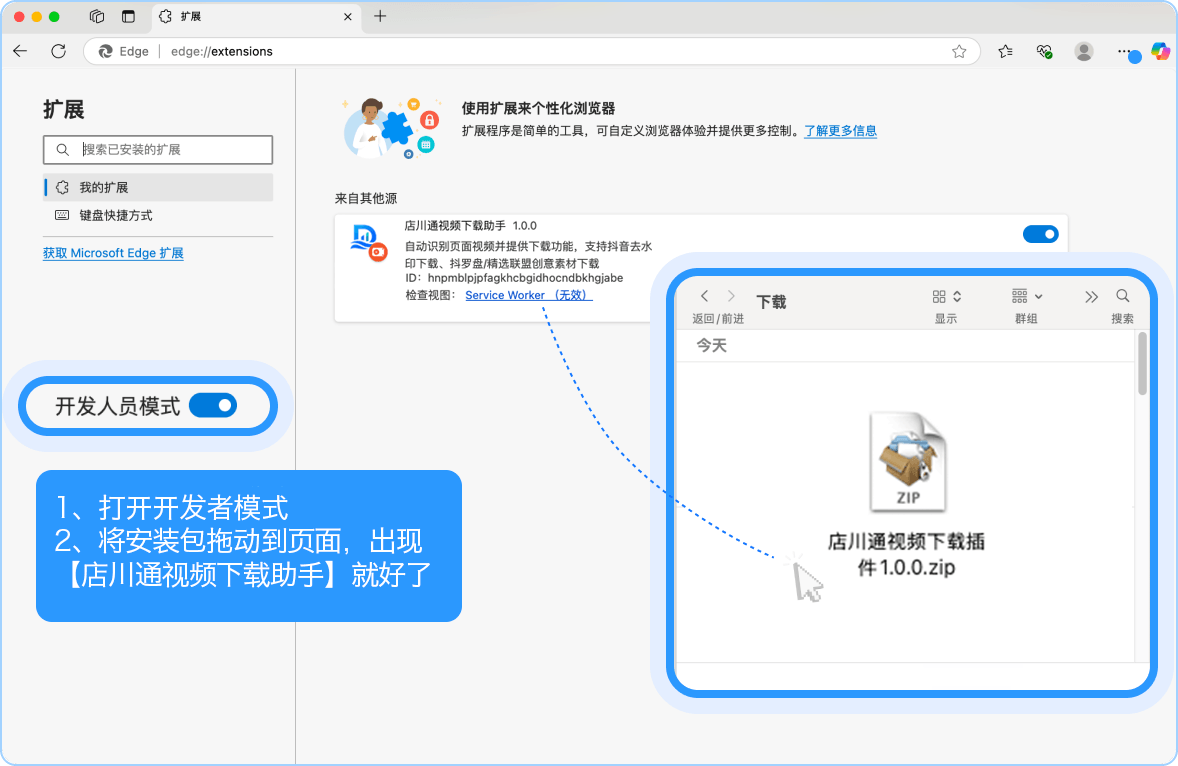Reload the extensions page
This screenshot has width=1178, height=766.
coord(59,51)
